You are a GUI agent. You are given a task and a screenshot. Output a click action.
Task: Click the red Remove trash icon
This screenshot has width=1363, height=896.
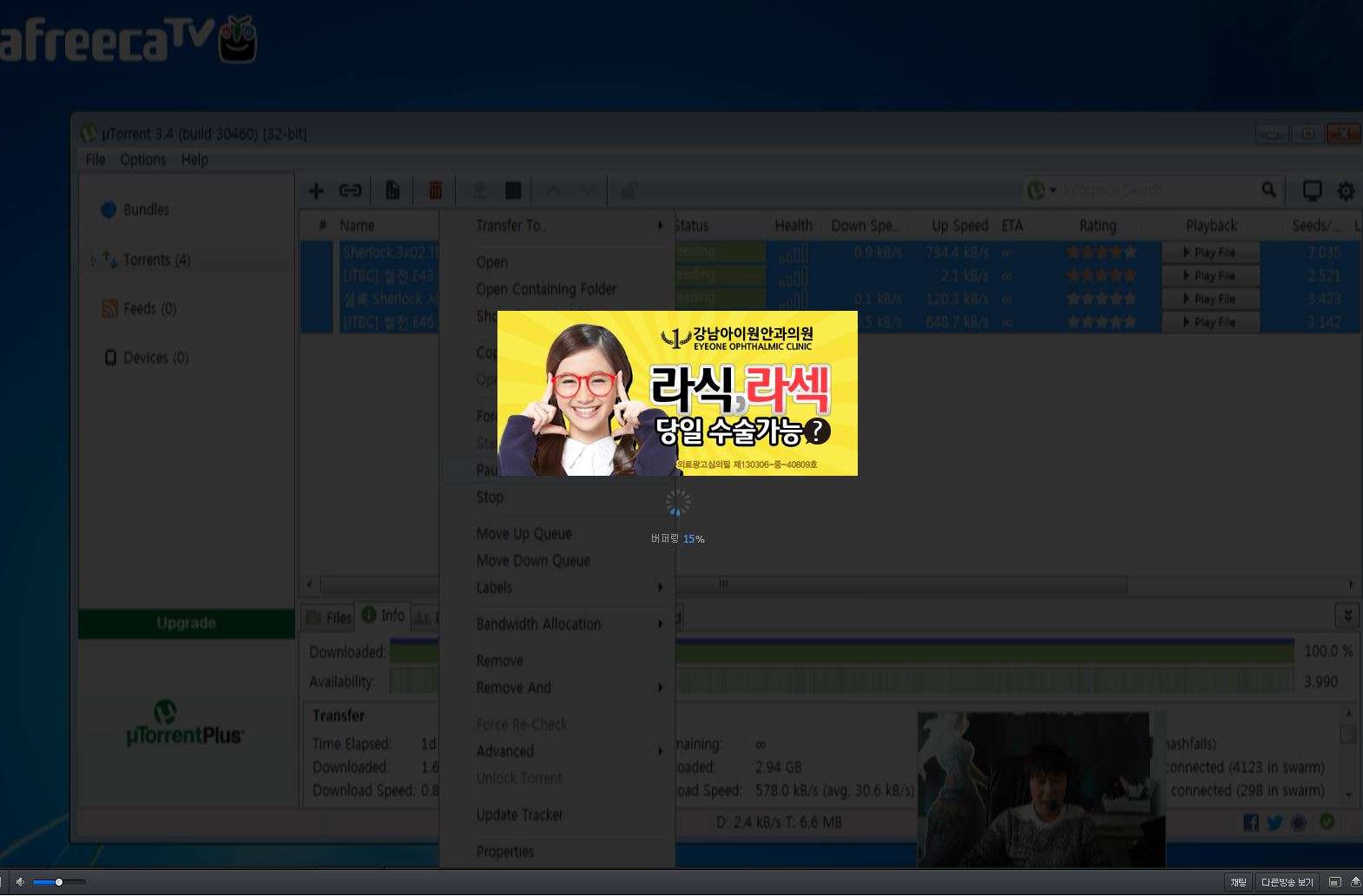tap(436, 190)
